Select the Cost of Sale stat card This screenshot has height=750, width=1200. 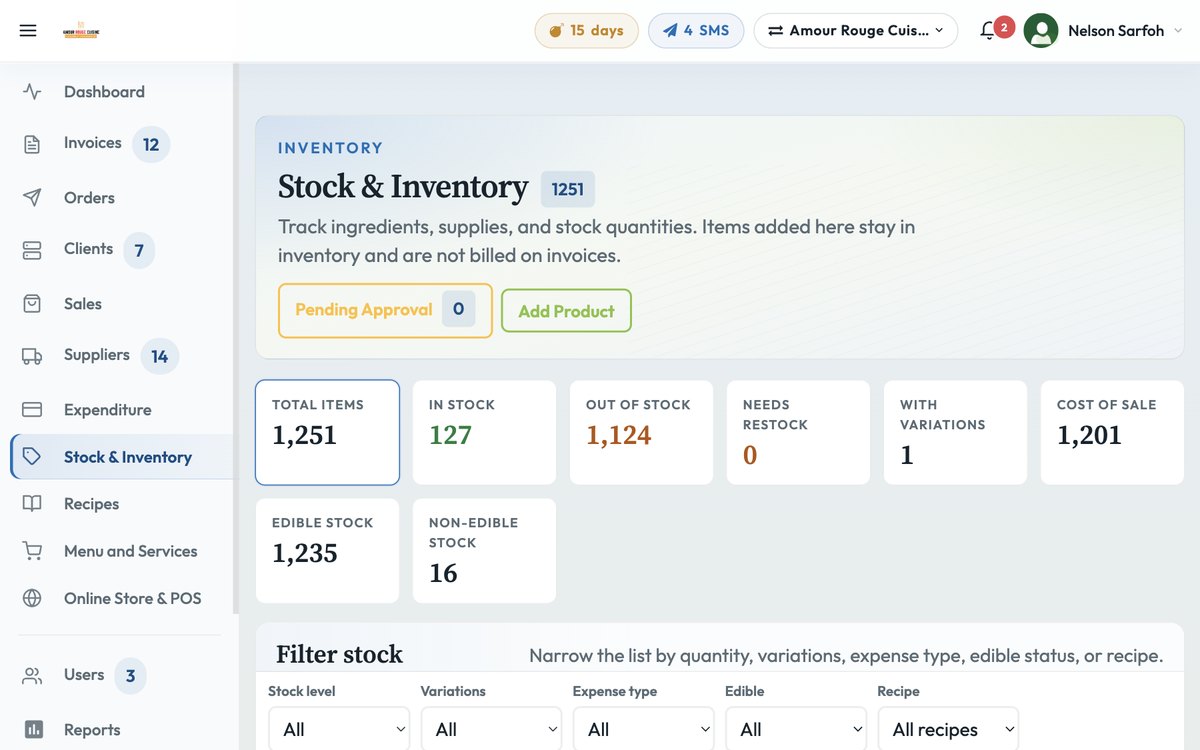point(1112,432)
